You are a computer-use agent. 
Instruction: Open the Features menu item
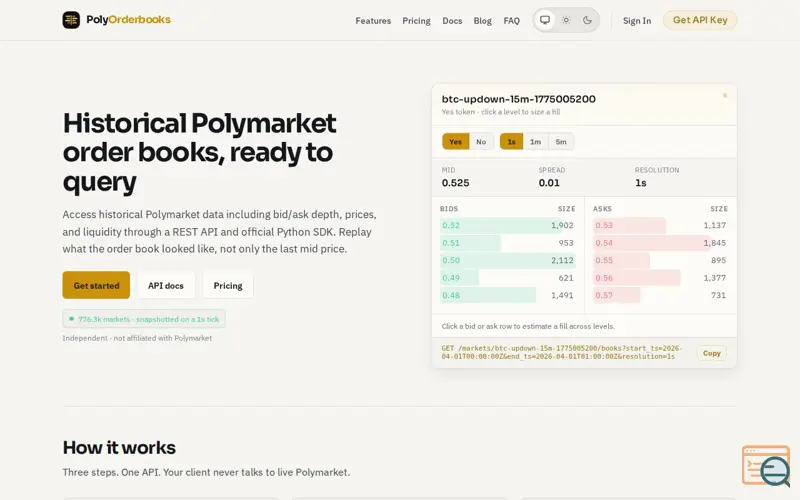tap(373, 21)
